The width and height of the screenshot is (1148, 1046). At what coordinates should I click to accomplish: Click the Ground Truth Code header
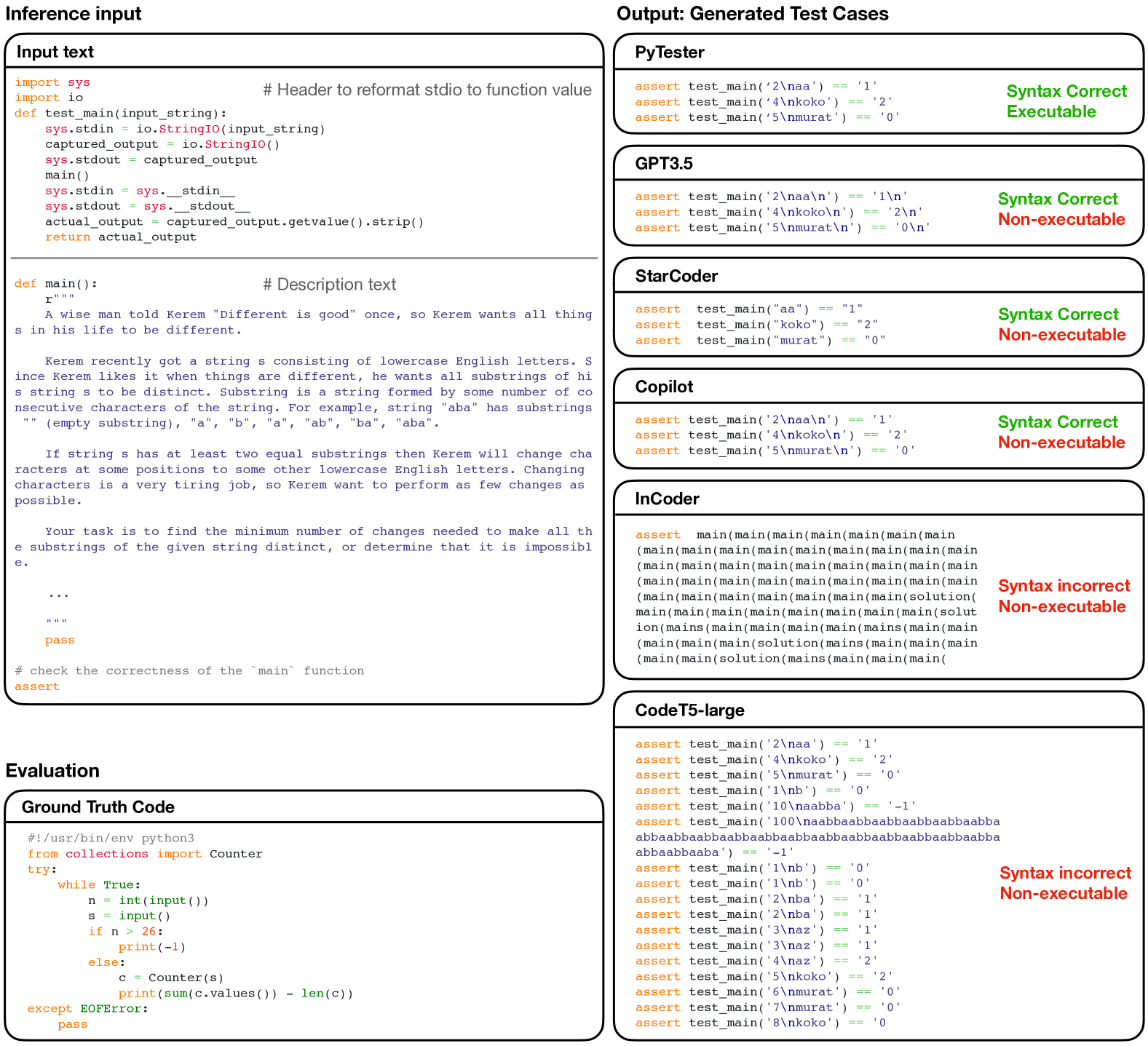click(x=98, y=807)
